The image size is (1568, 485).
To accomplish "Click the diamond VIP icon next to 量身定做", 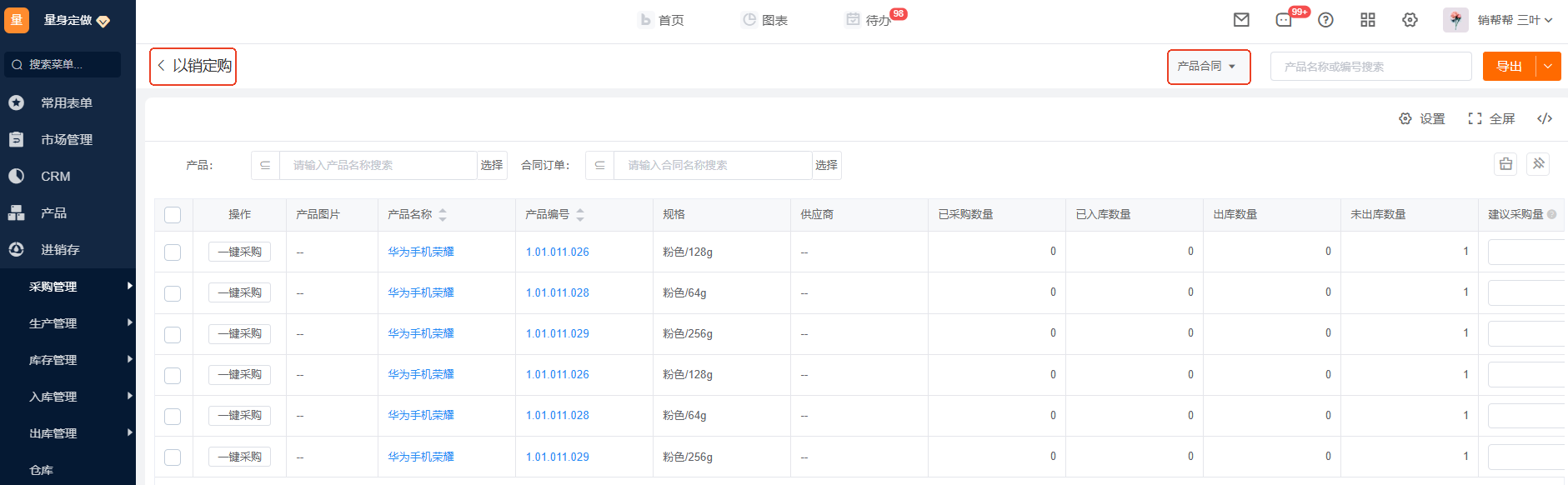I will 103,21.
